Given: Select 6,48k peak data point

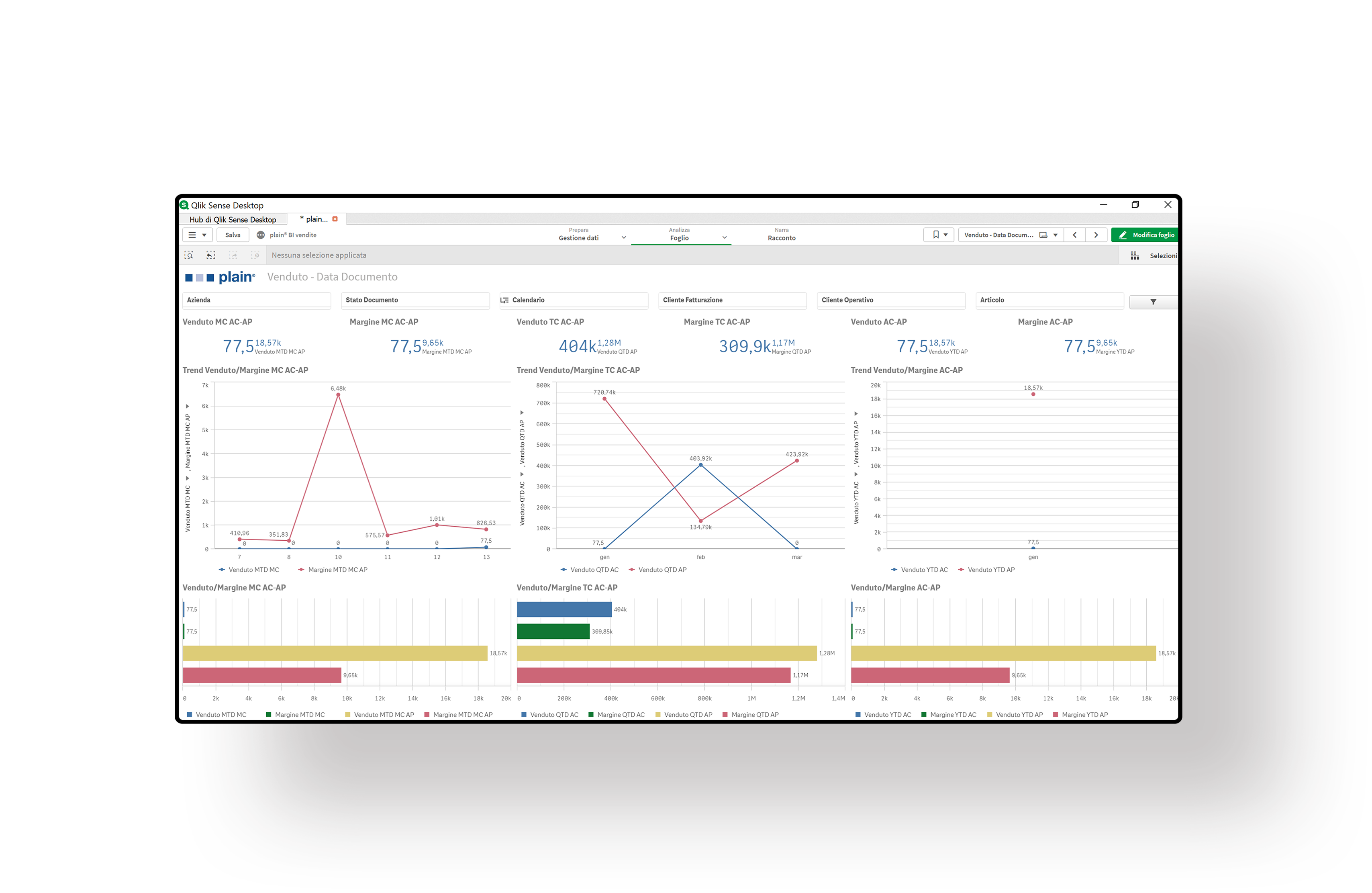Looking at the screenshot, I should (x=339, y=395).
